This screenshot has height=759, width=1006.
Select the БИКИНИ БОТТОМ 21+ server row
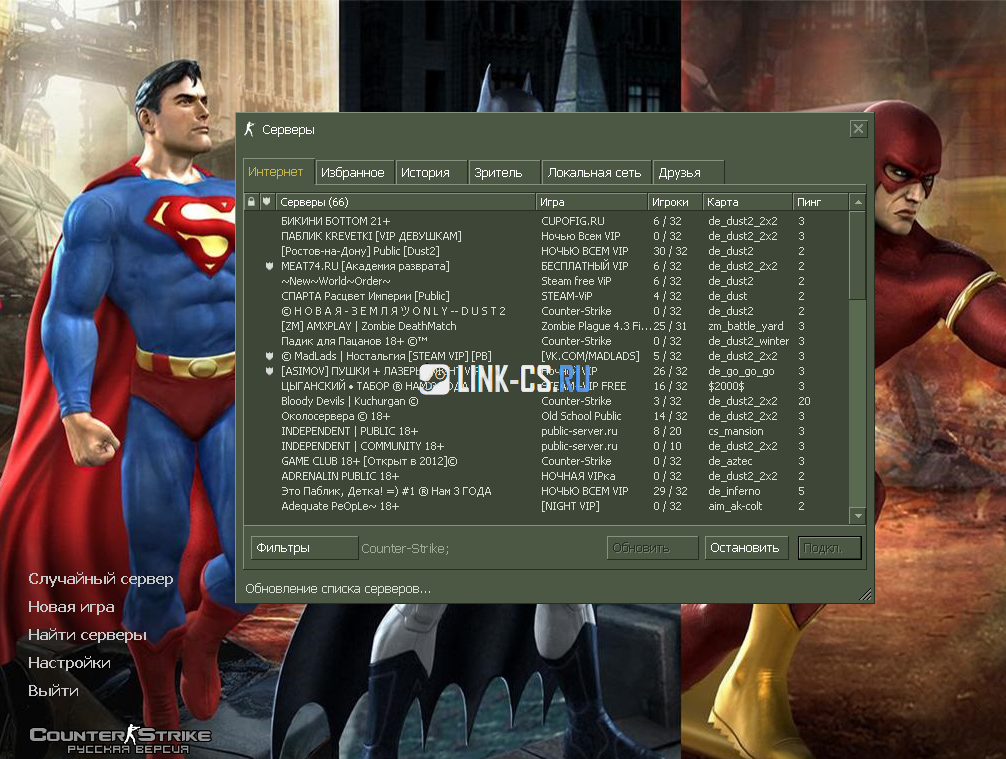coord(400,221)
